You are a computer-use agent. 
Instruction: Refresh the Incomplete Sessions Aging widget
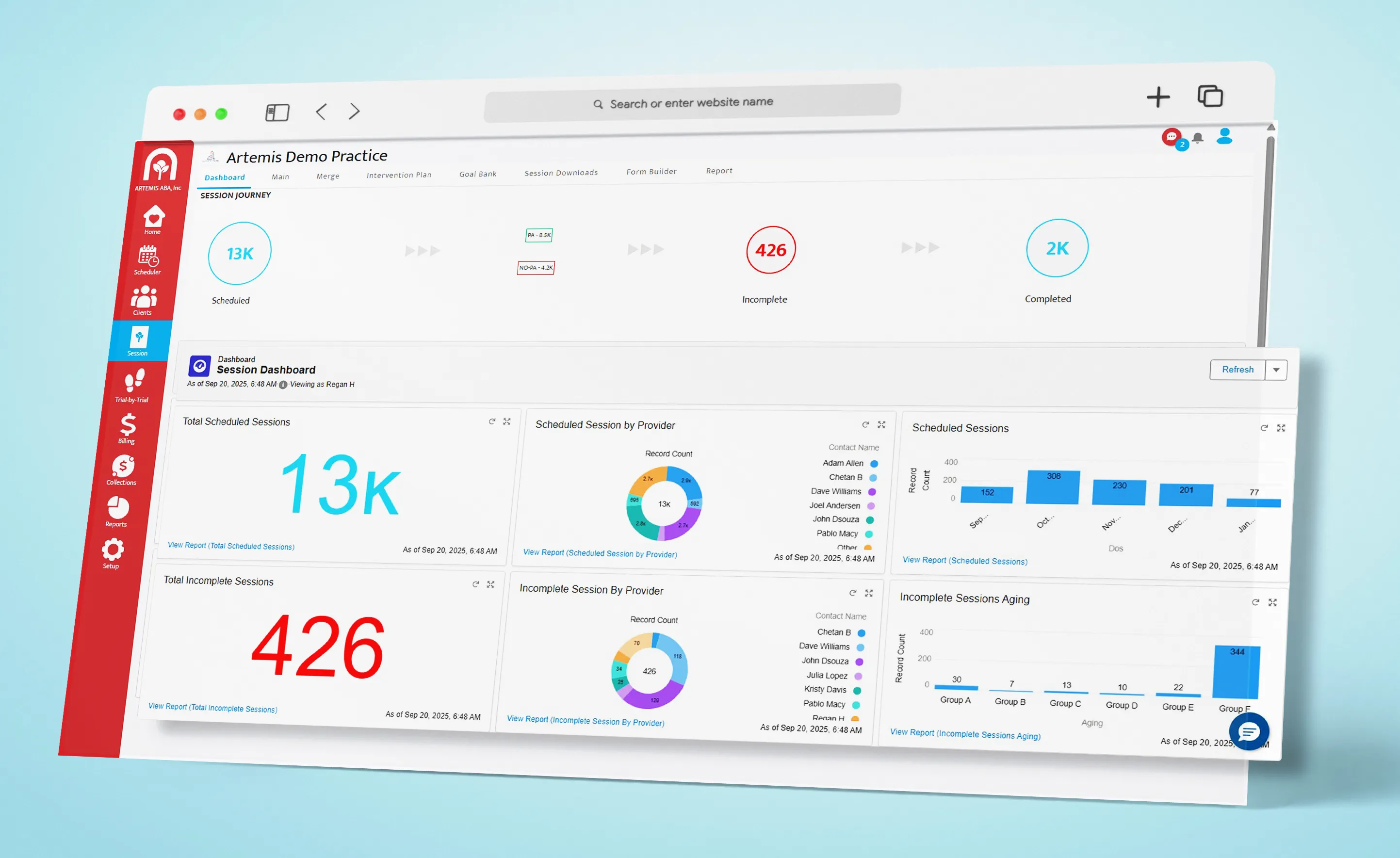[x=1255, y=602]
